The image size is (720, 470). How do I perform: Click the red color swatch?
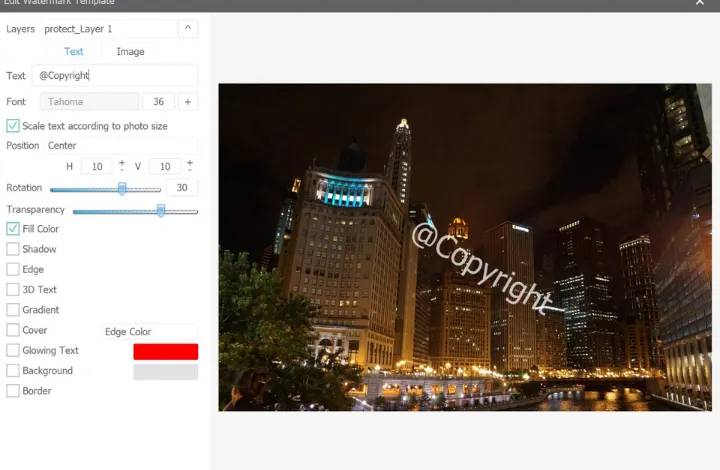165,352
